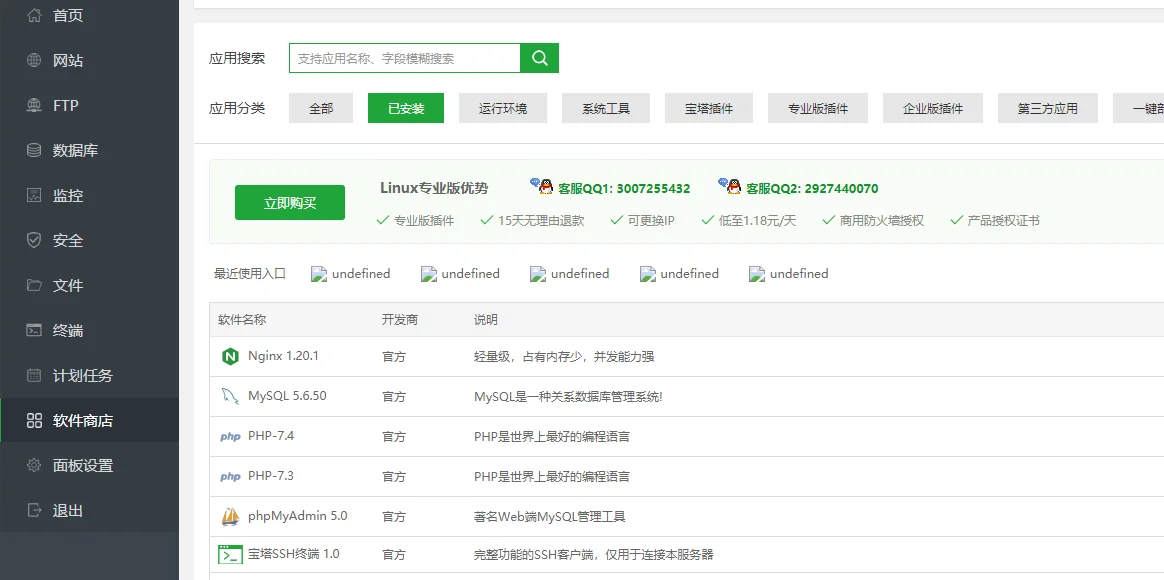The image size is (1164, 580).
Task: Open phpMyAdmin 5.0 software name
Action: tap(298, 515)
